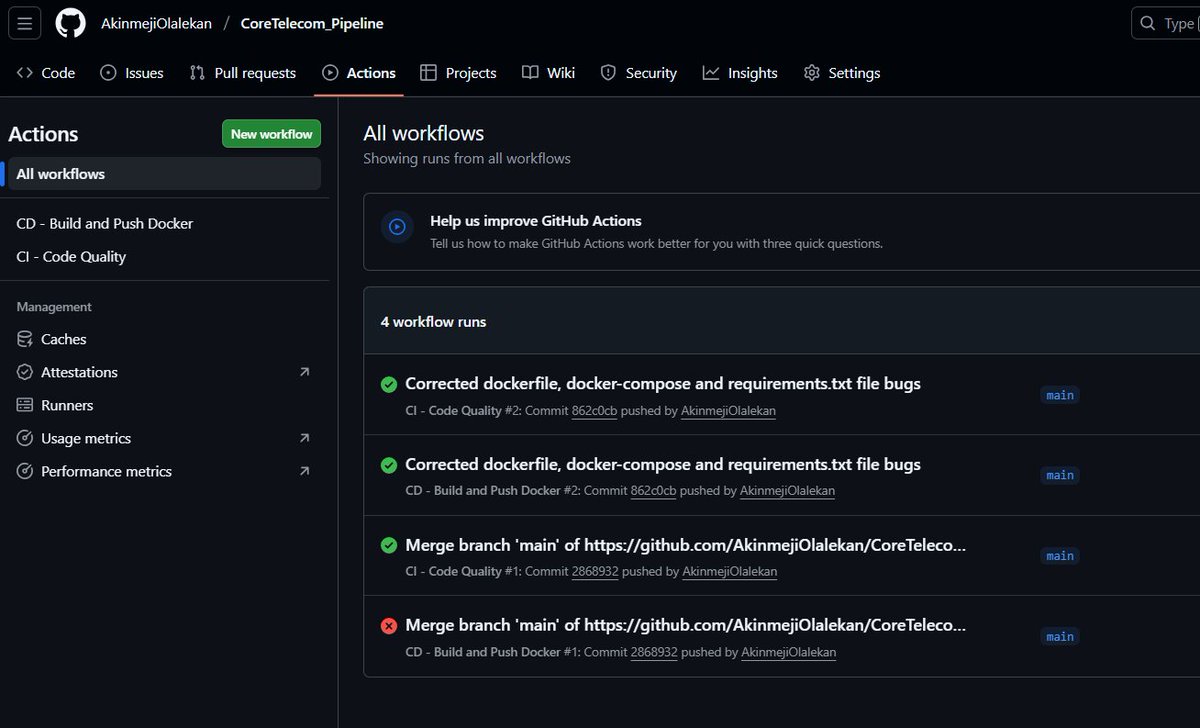Open commit 862c0cb in CI - Code Quality #2 row
The height and width of the screenshot is (728, 1200).
coord(594,411)
